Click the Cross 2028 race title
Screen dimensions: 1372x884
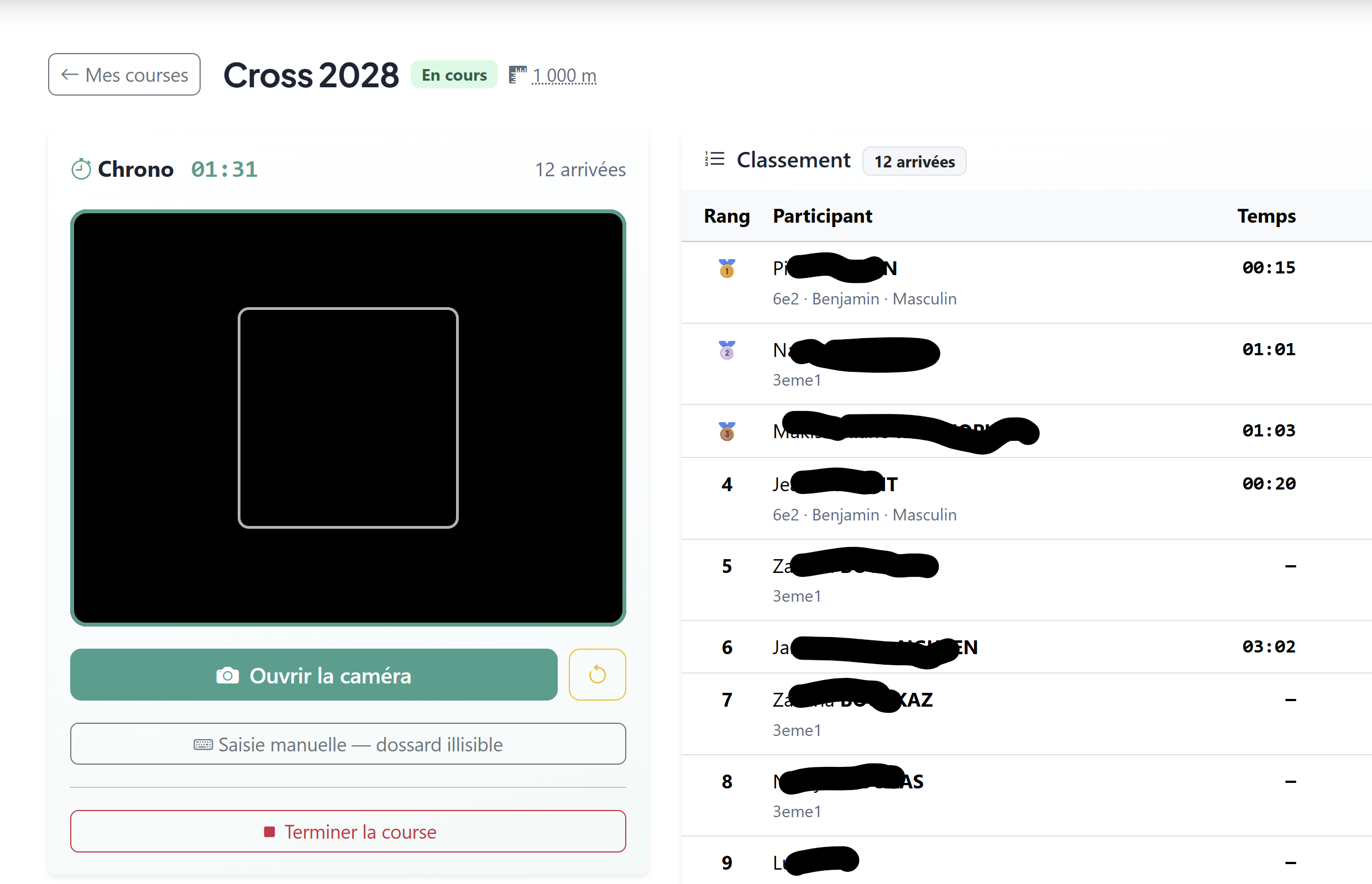coord(311,75)
